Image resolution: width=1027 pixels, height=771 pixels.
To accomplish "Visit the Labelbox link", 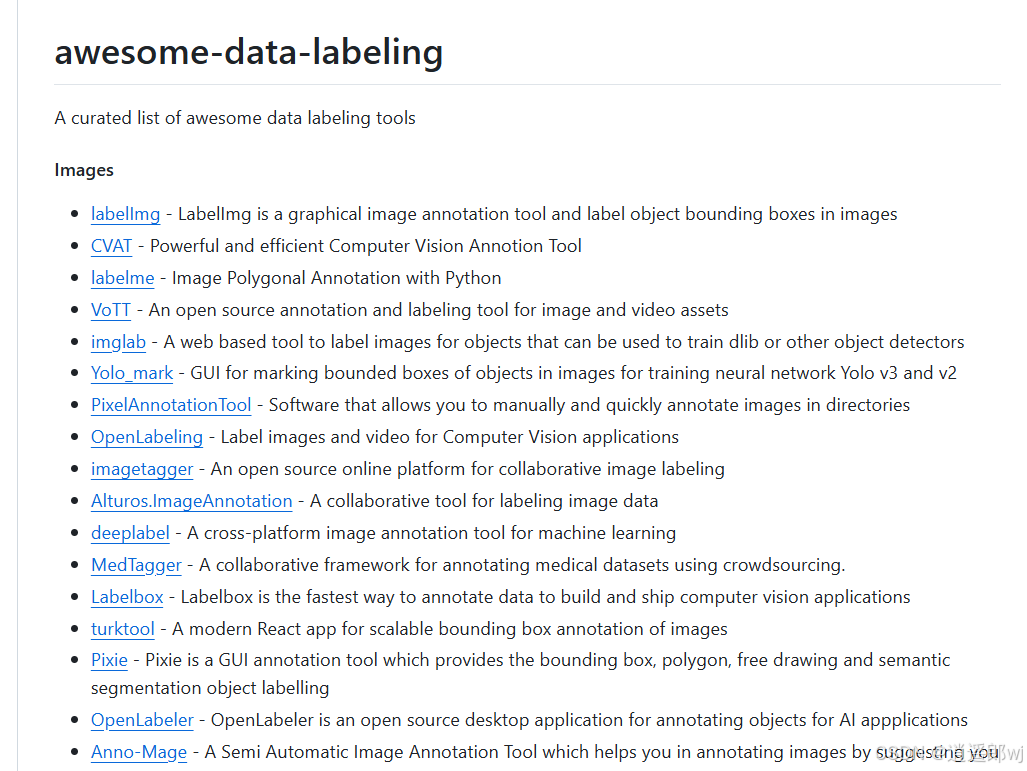I will click(x=127, y=597).
